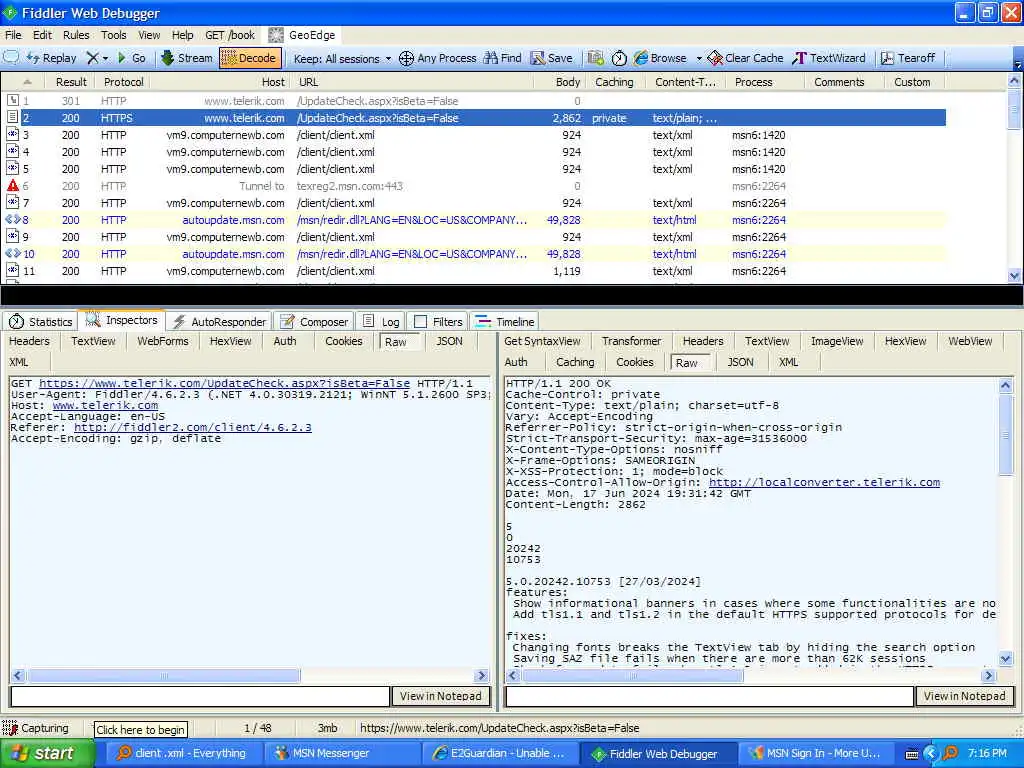Click the Replay toolbar button

click(52, 58)
